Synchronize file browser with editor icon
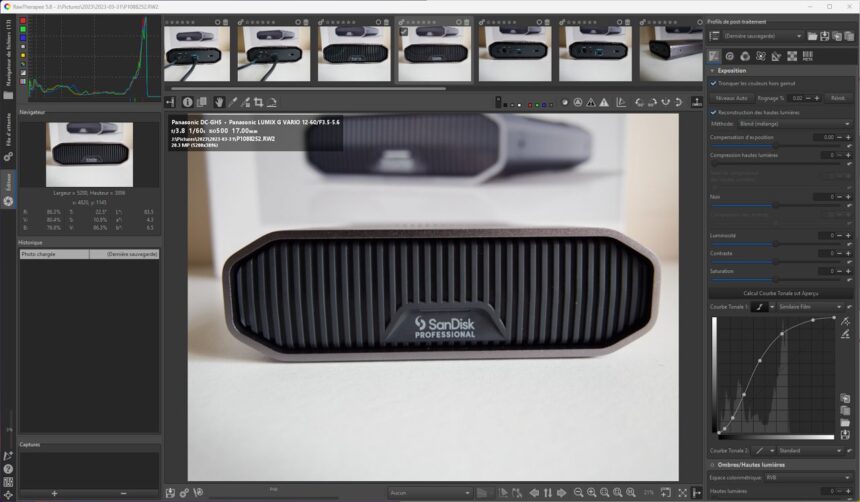 click(x=547, y=493)
